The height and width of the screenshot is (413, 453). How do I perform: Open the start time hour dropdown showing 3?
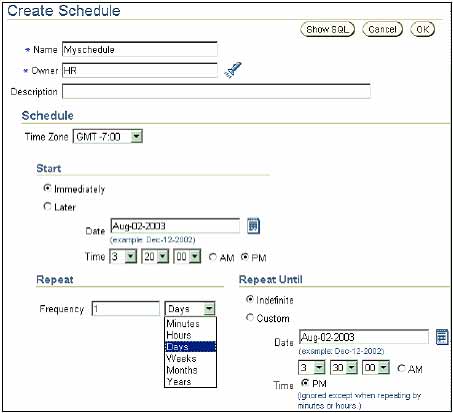[x=123, y=257]
